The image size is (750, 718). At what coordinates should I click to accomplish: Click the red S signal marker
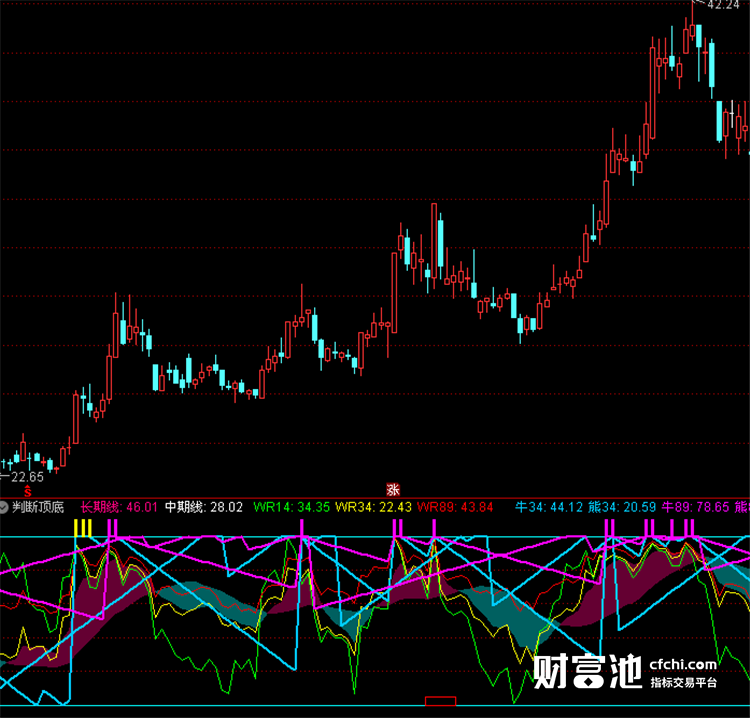point(28,491)
